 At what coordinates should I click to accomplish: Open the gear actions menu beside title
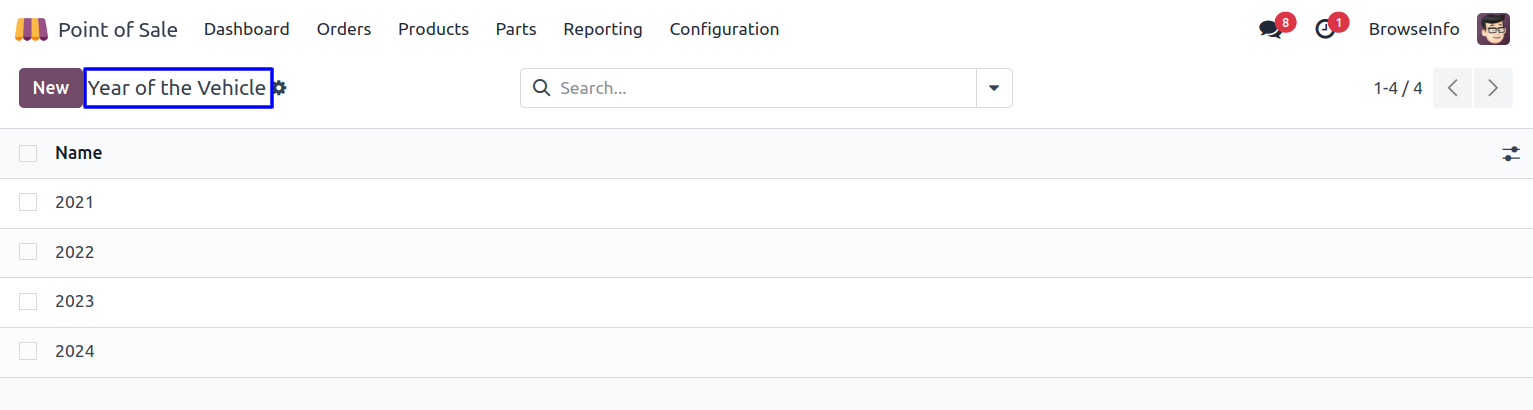(280, 88)
